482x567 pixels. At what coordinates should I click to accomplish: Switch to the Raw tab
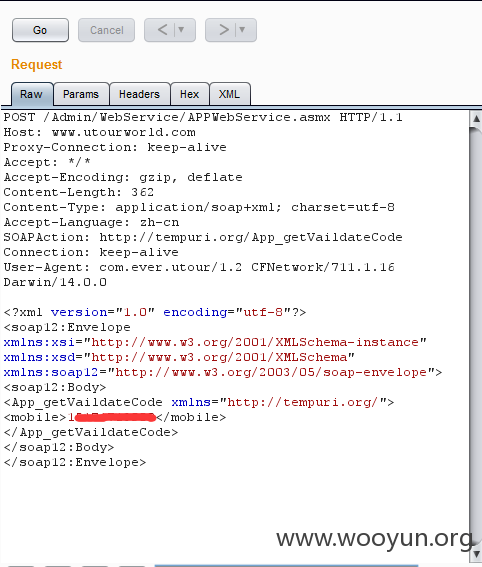point(32,94)
